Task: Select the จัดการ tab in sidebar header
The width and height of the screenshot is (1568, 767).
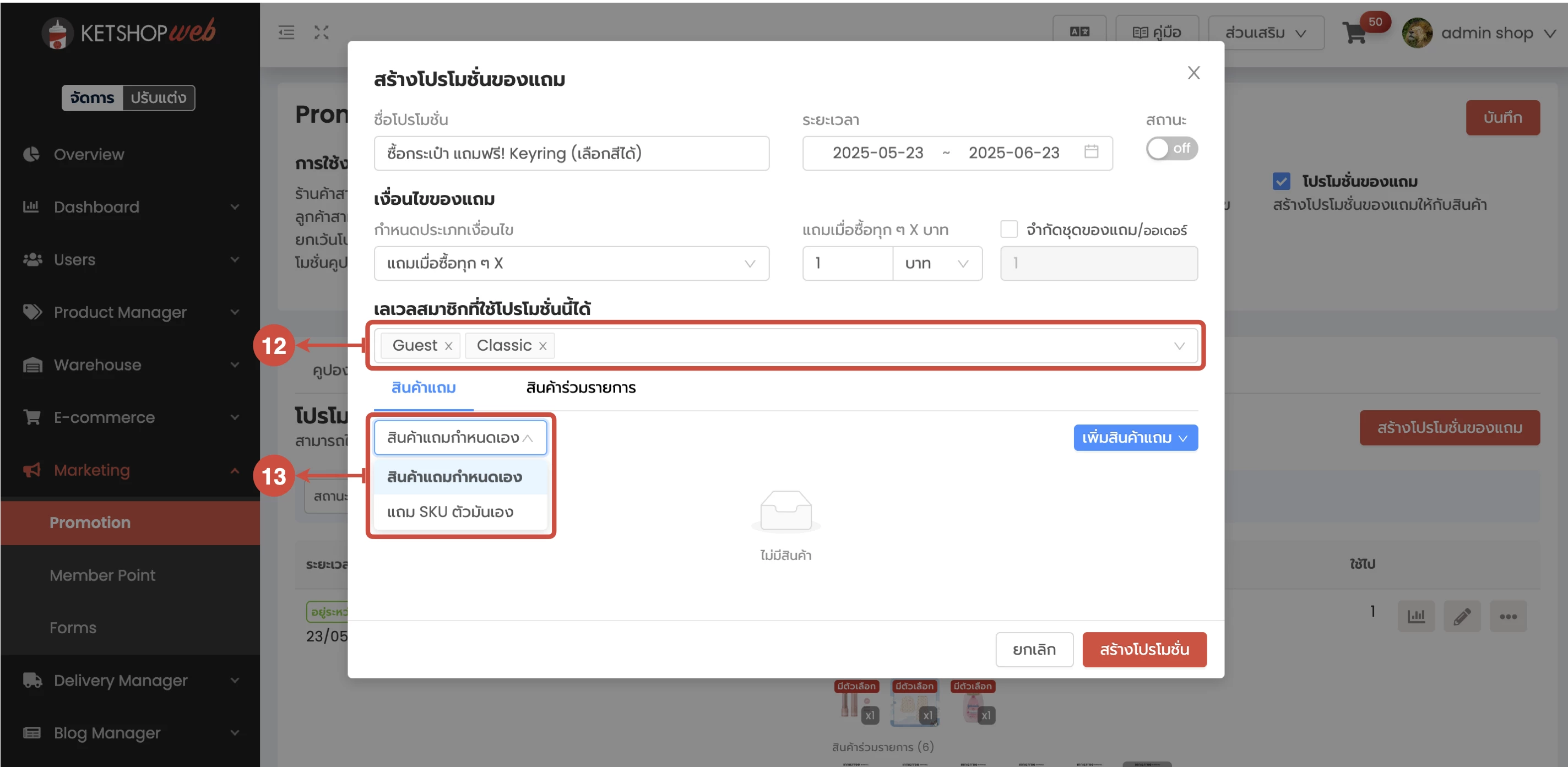Action: (93, 97)
